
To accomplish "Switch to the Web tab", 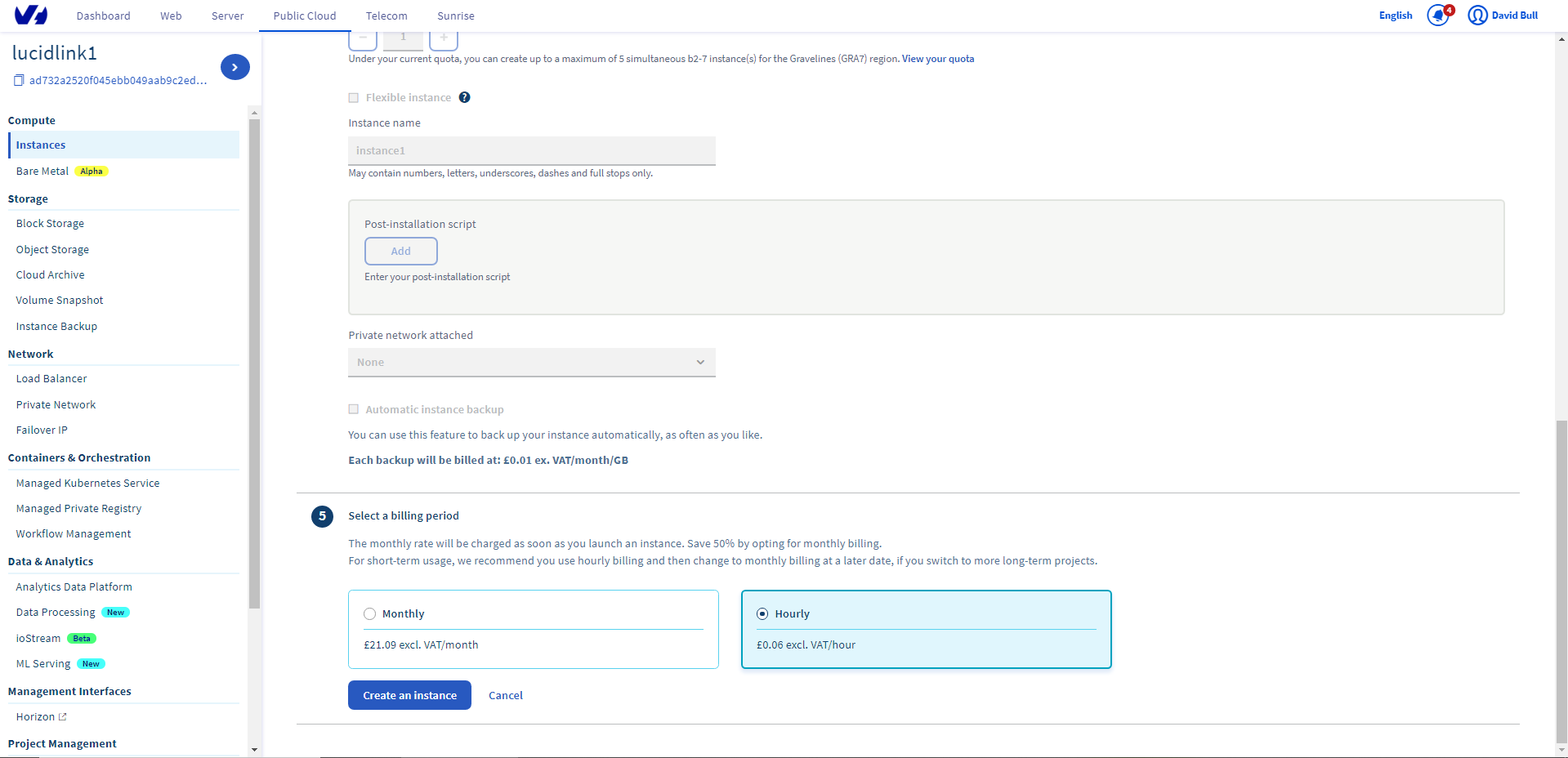I will coord(171,16).
